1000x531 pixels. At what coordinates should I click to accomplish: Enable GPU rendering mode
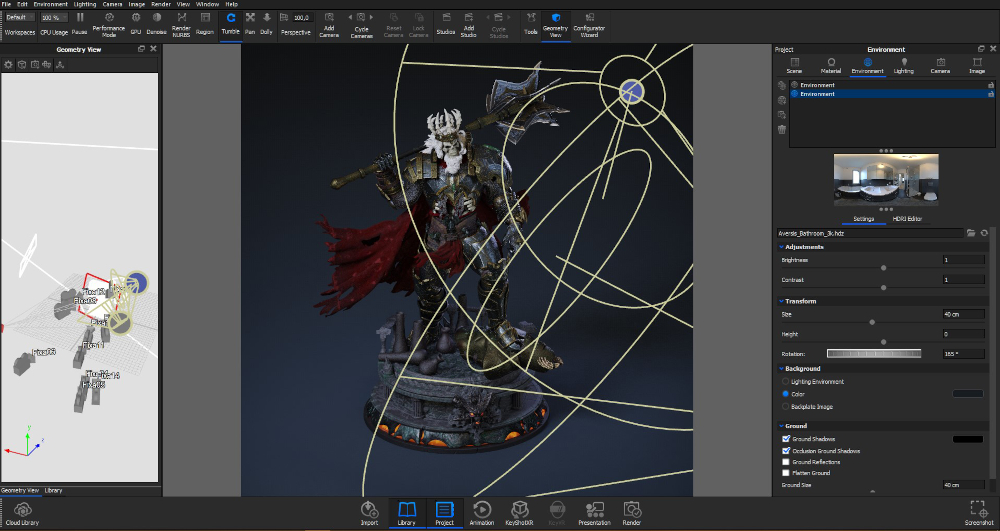(136, 24)
